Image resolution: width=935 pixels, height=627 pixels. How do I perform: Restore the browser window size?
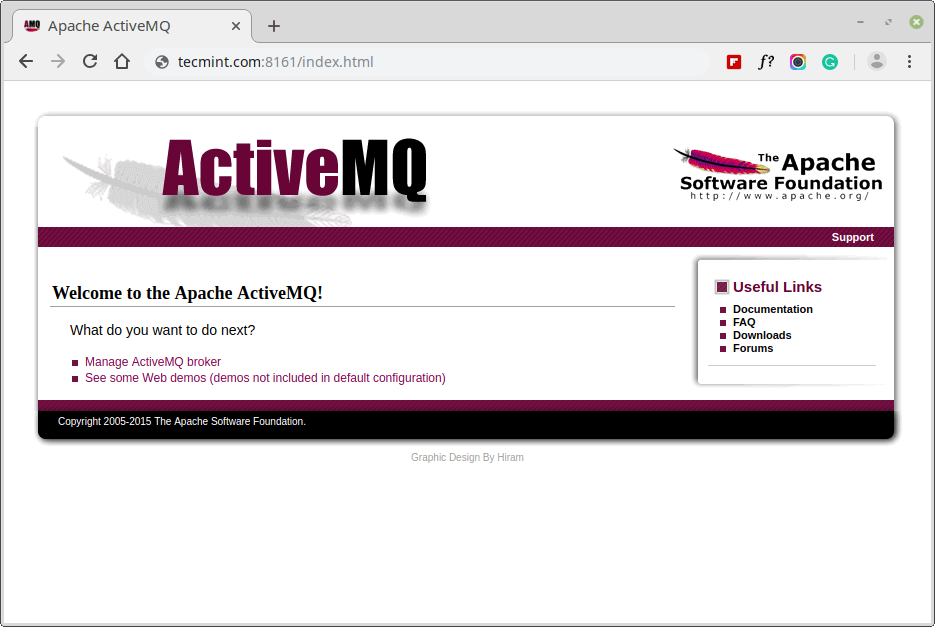(x=888, y=22)
